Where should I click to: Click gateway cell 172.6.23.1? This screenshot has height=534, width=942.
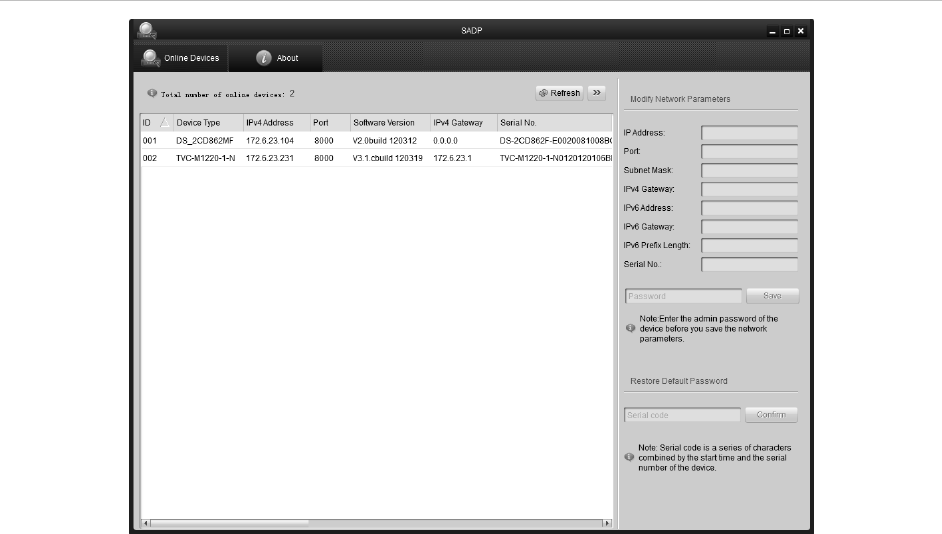pos(452,158)
